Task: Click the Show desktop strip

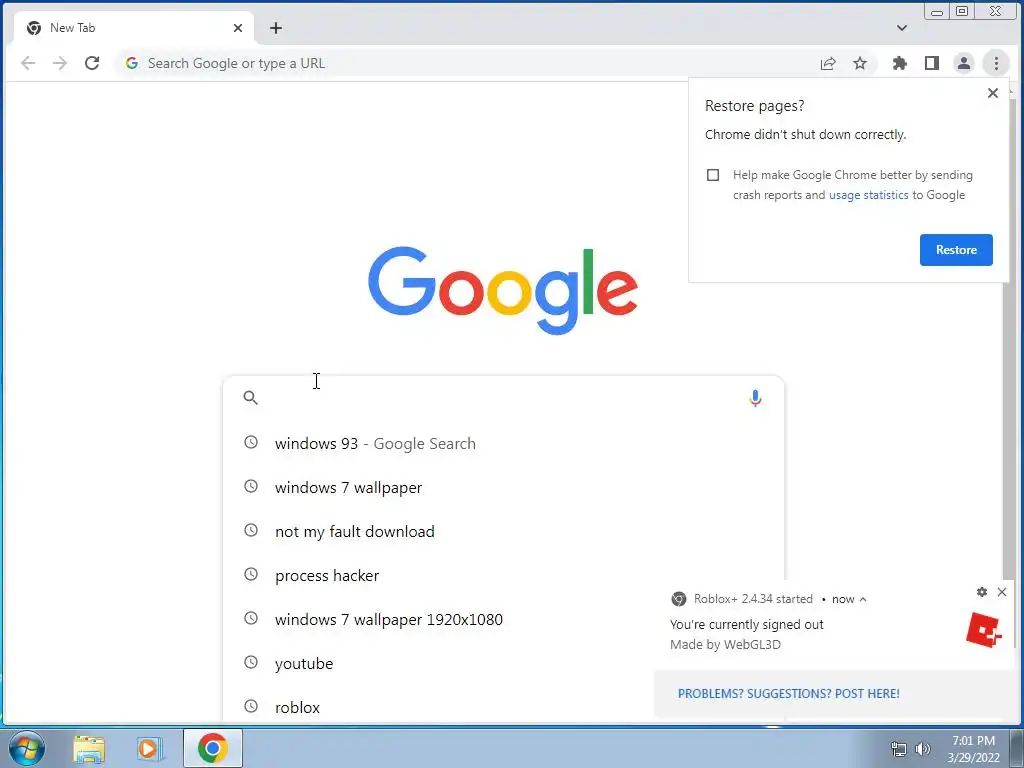Action: (x=1017, y=748)
